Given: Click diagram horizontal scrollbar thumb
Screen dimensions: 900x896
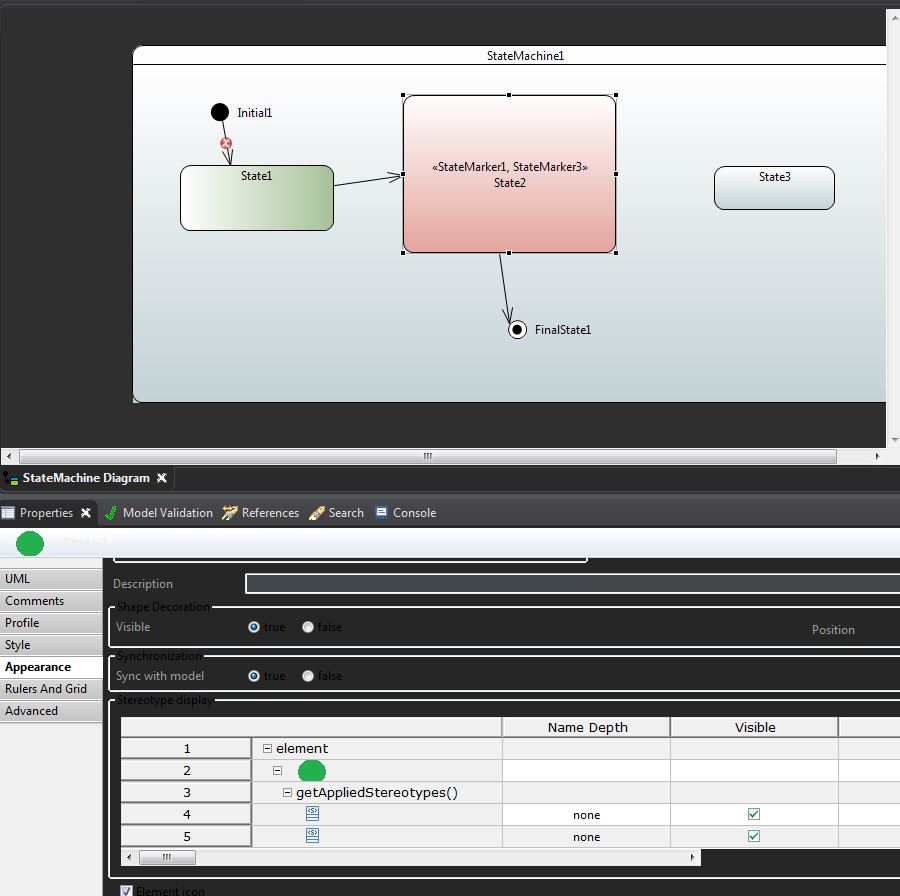Looking at the screenshot, I should click(x=428, y=456).
